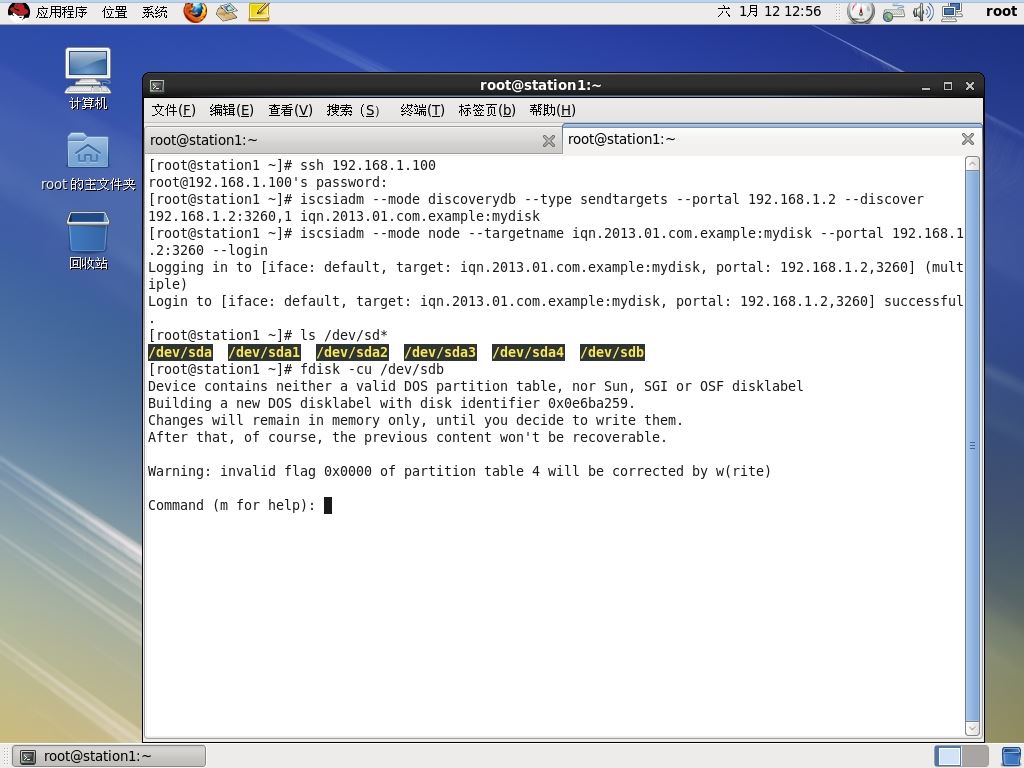Open the network connection tray icon
Viewport: 1024px width, 768px height.
pyautogui.click(x=952, y=12)
